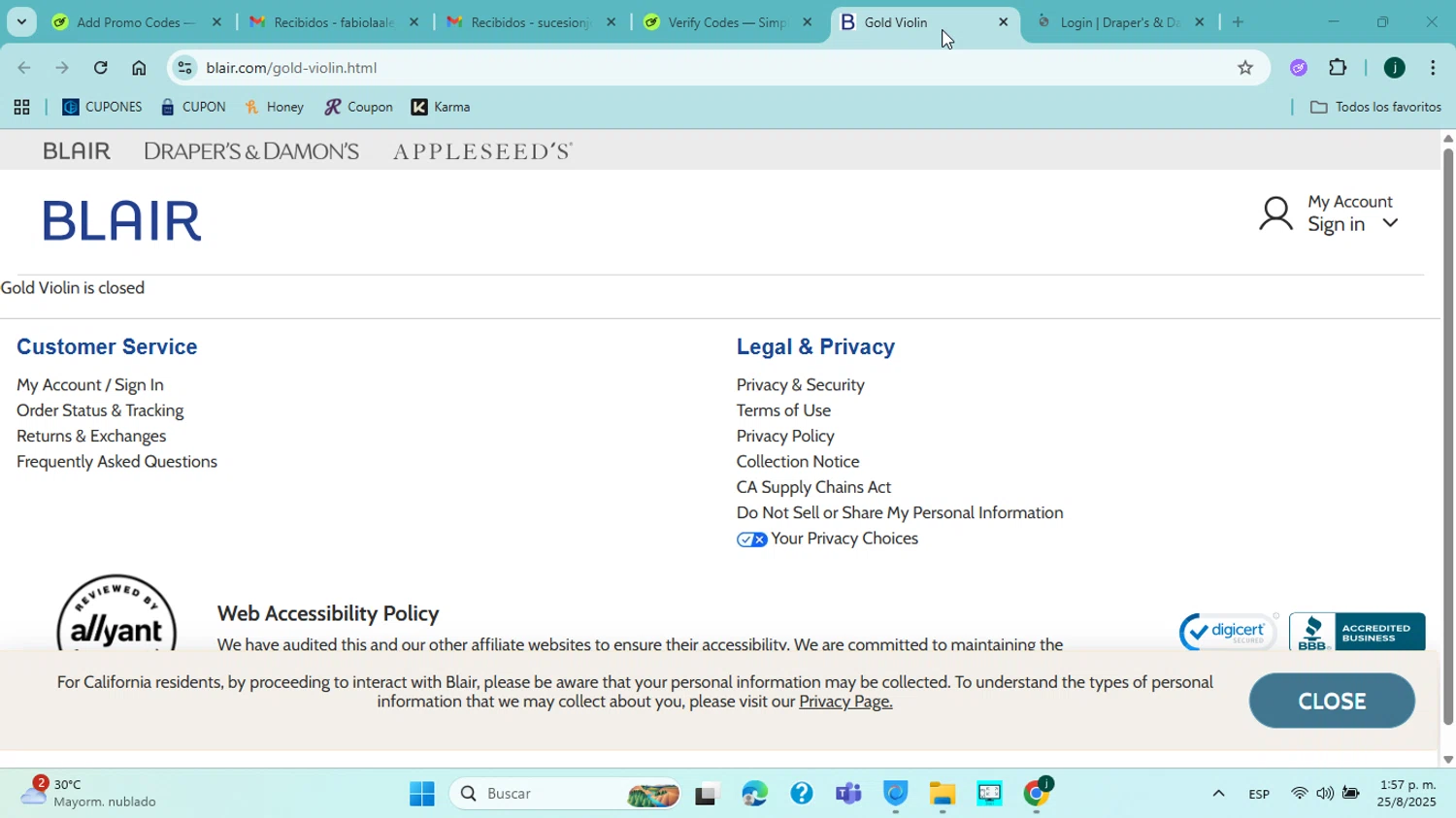Open the apps grid in bookmarks bar
The width and height of the screenshot is (1456, 818).
click(21, 108)
